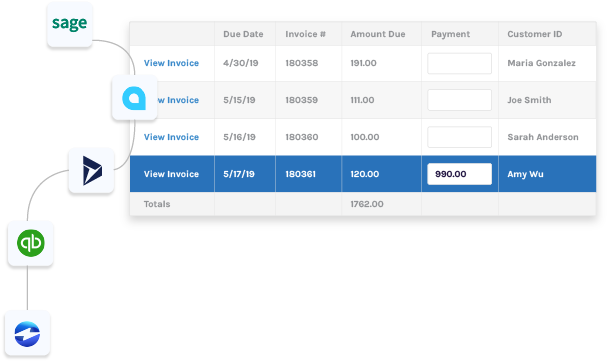Image resolution: width=610 pixels, height=363 pixels.
Task: Click the total amount 1762.00
Action: [x=366, y=204]
